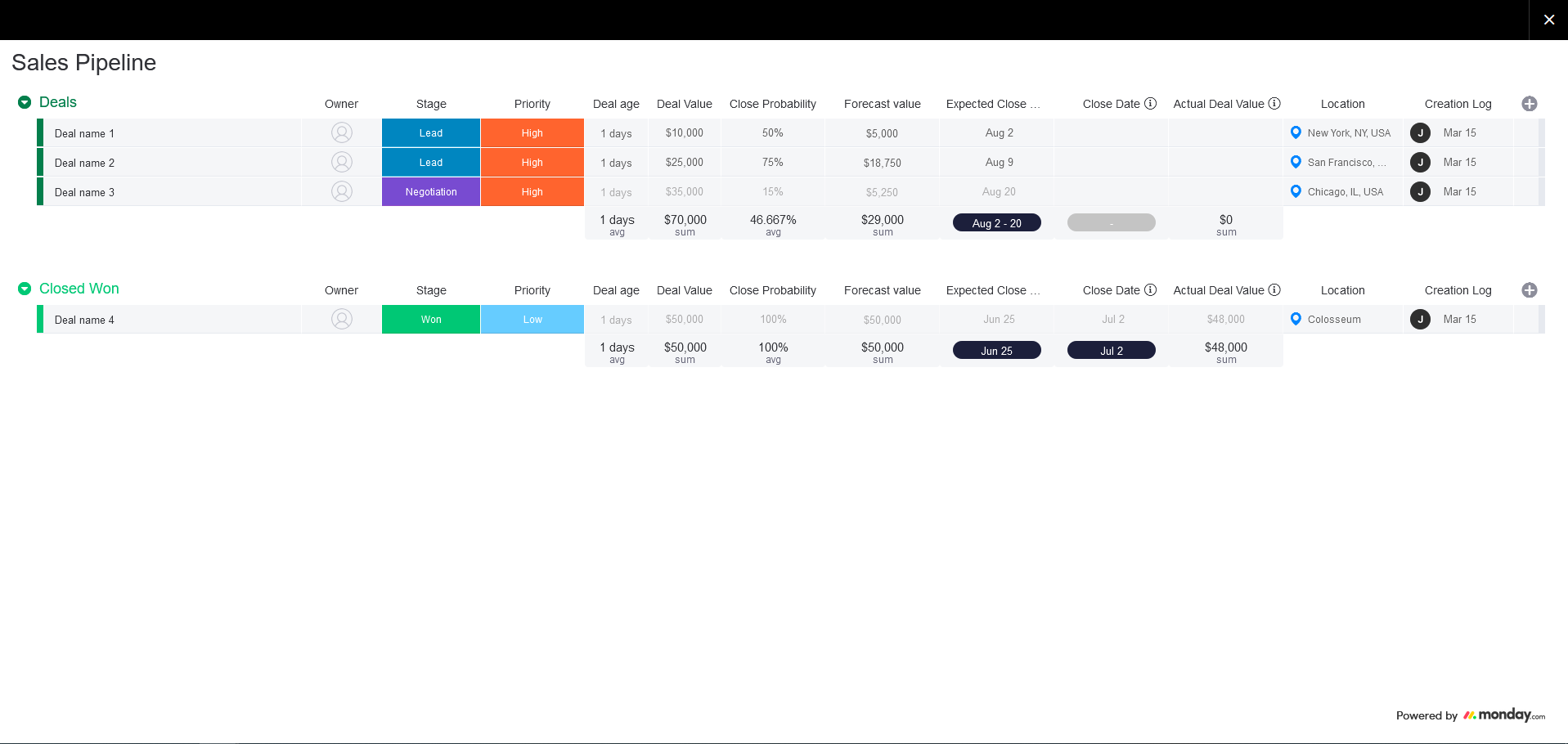The height and width of the screenshot is (744, 1568).
Task: Click the $25,000 deal value cell
Action: coord(685,163)
